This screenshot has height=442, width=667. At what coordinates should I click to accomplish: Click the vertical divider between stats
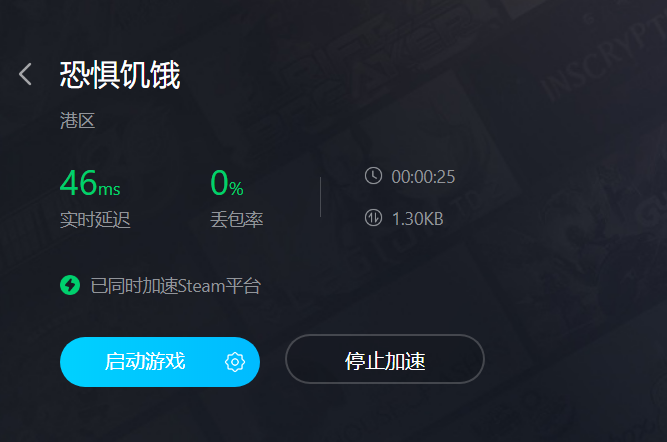[x=320, y=197]
